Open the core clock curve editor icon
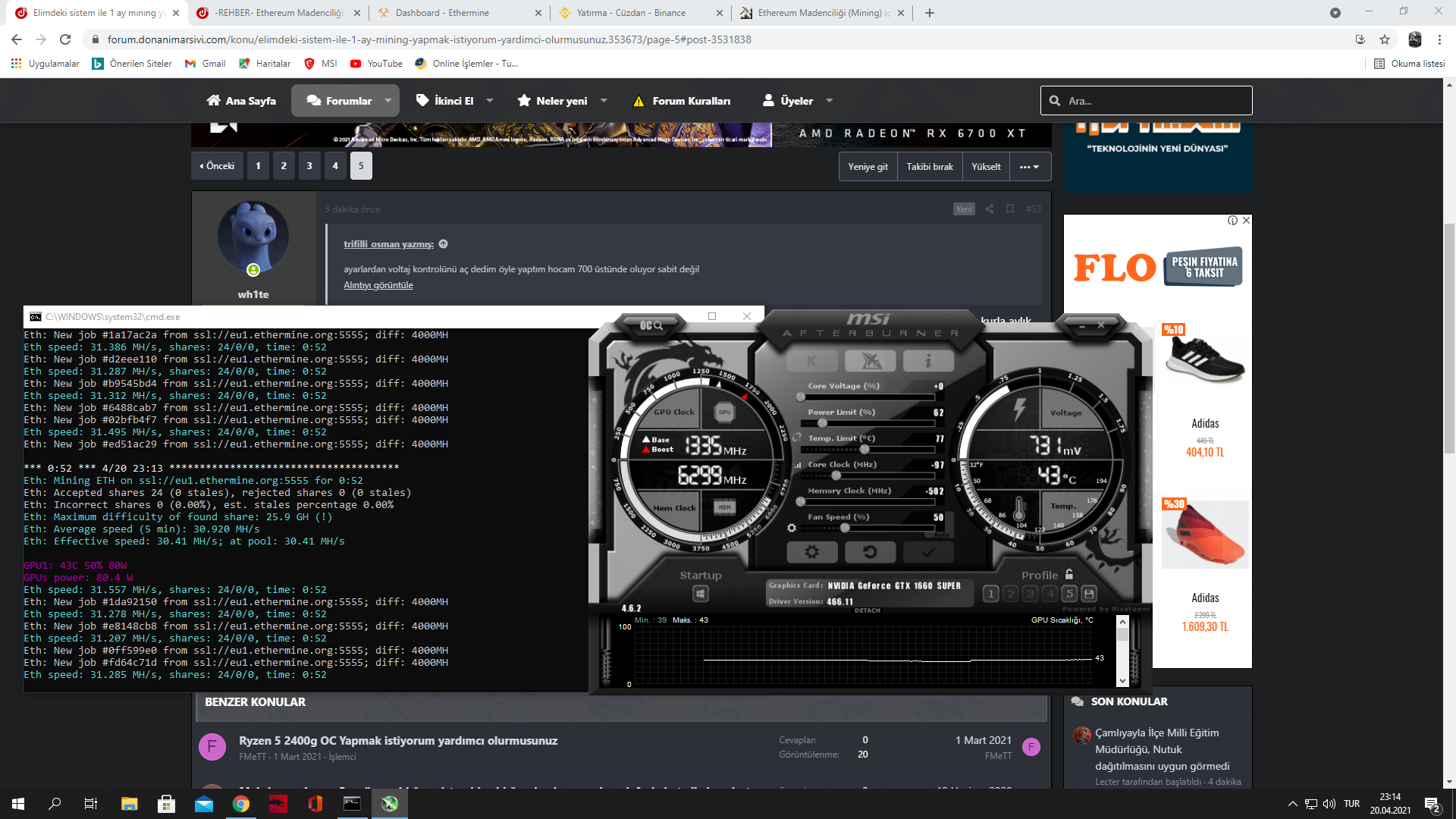1456x819 pixels. pyautogui.click(x=798, y=465)
